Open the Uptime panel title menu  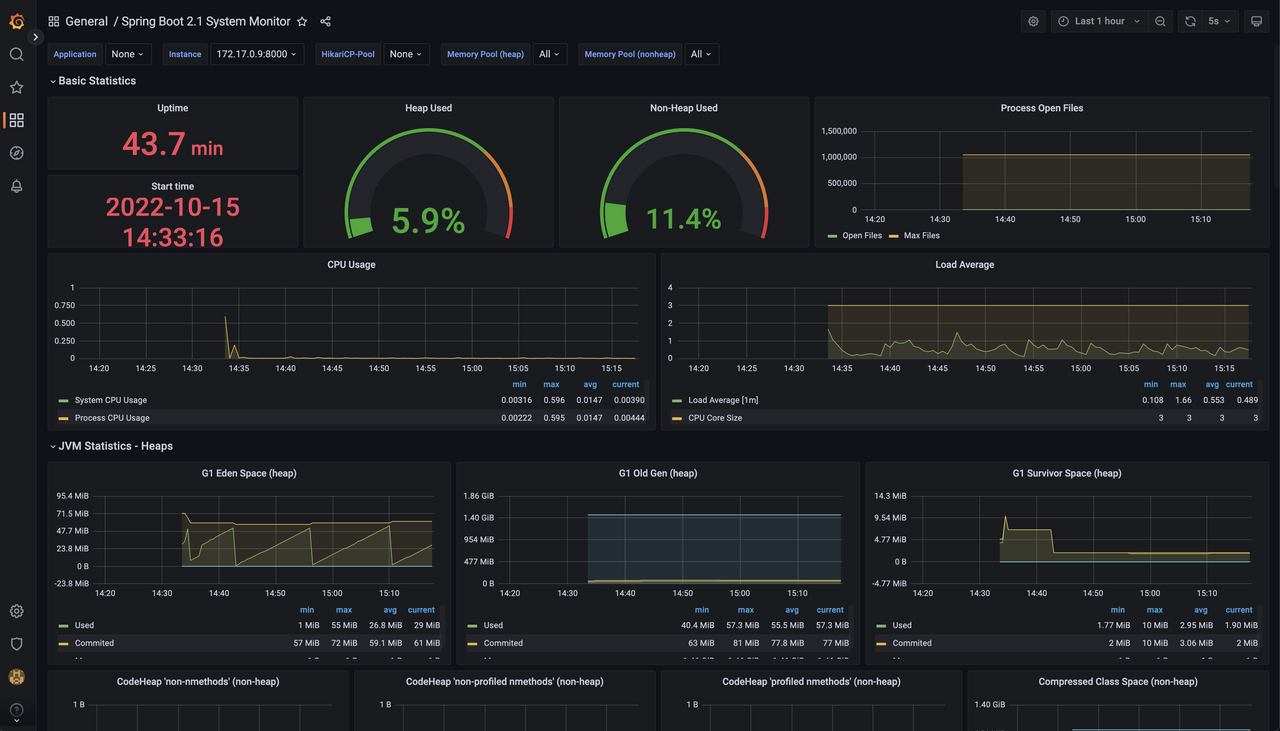[x=172, y=108]
